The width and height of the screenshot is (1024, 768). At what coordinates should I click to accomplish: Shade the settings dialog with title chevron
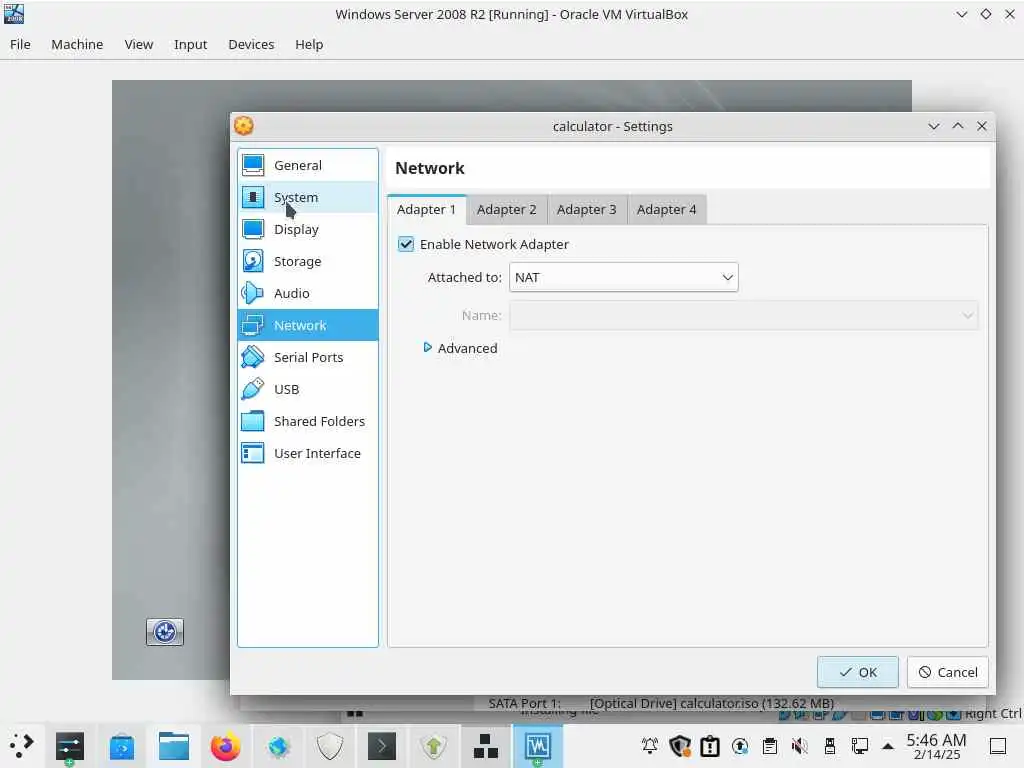[934, 126]
